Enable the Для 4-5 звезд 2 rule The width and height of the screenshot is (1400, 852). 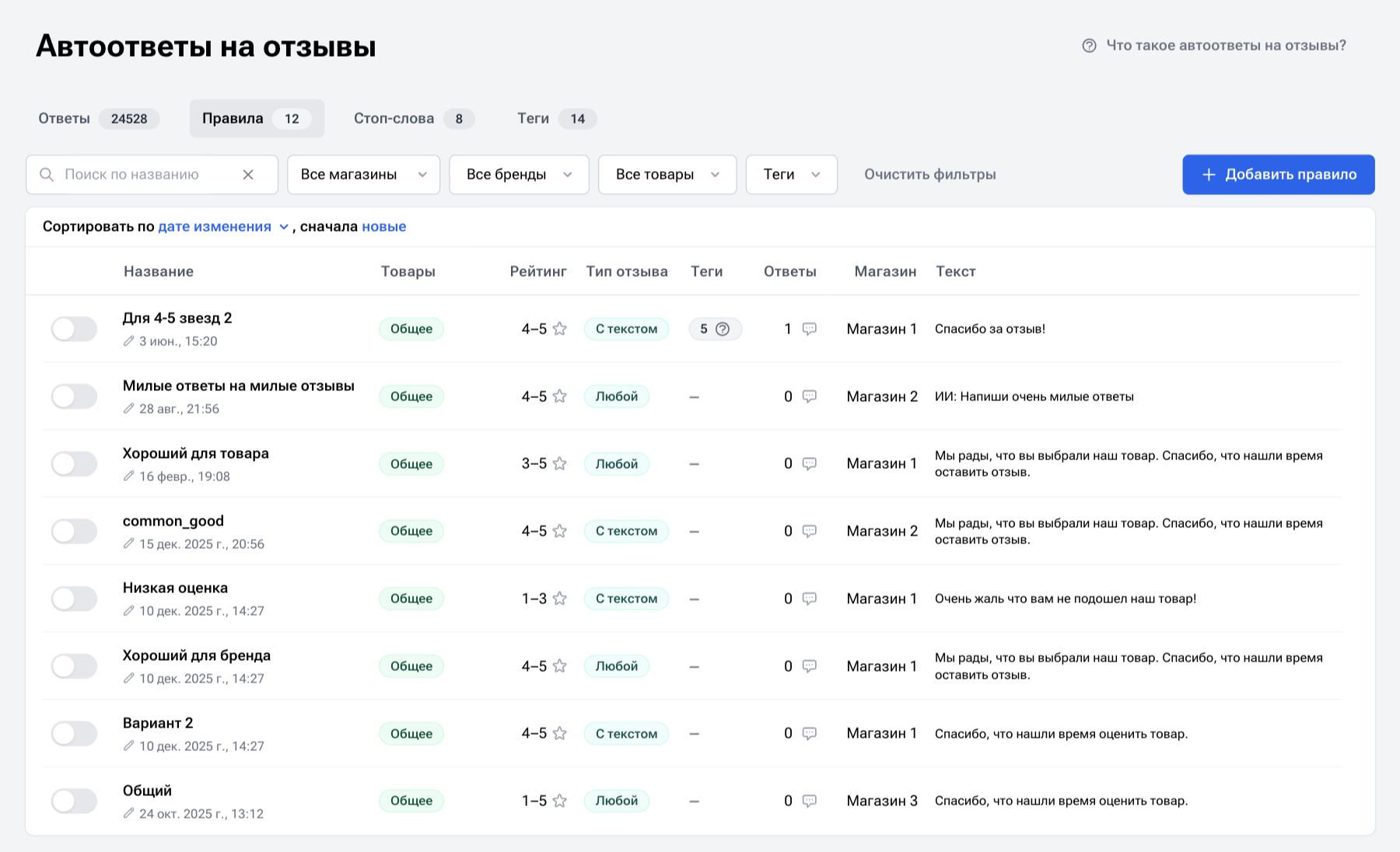74,329
